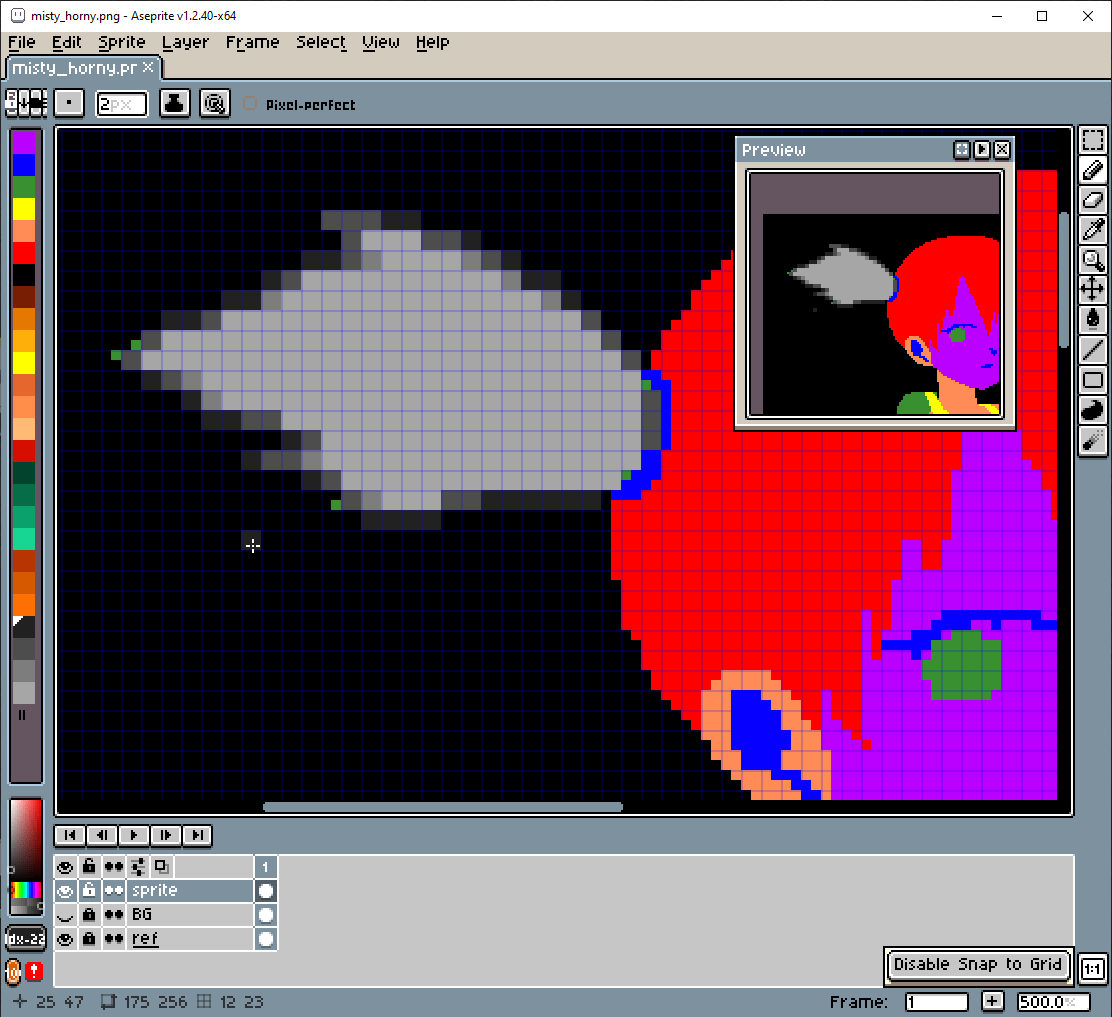Enable the Pixel-perfect checkbox
The width and height of the screenshot is (1112, 1017).
point(250,104)
